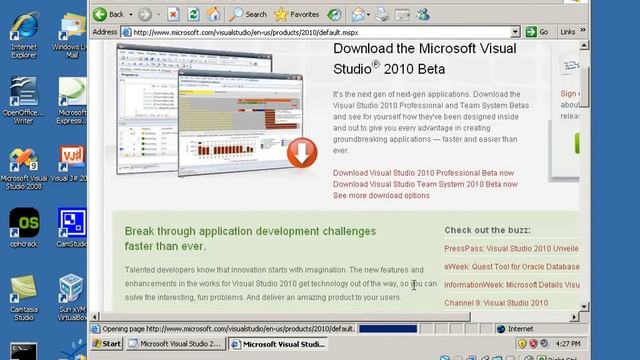Click the Messenger icon in toolbar
The image size is (640, 360).
pyautogui.click(x=422, y=15)
